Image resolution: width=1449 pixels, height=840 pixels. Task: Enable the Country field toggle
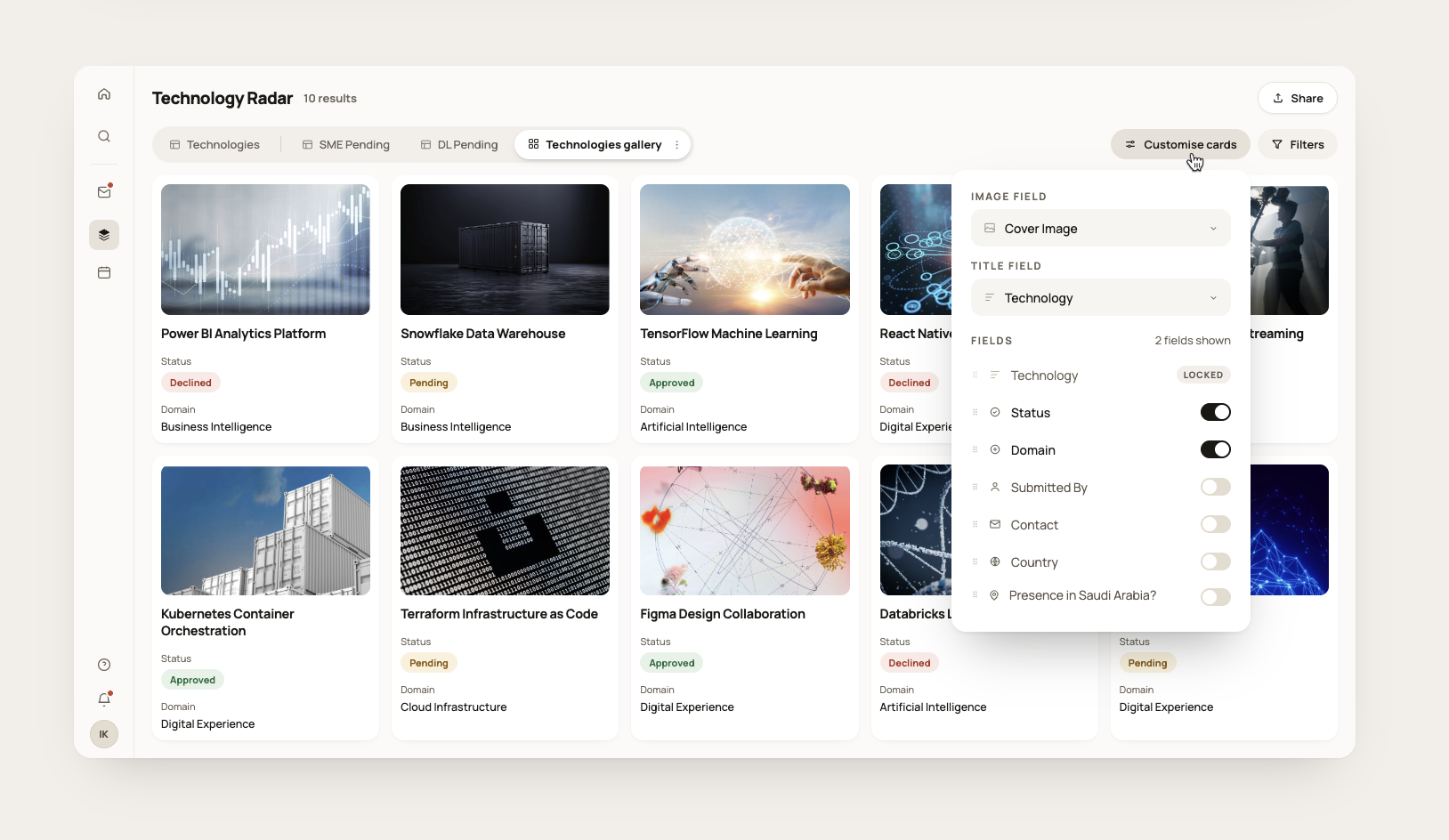tap(1215, 561)
